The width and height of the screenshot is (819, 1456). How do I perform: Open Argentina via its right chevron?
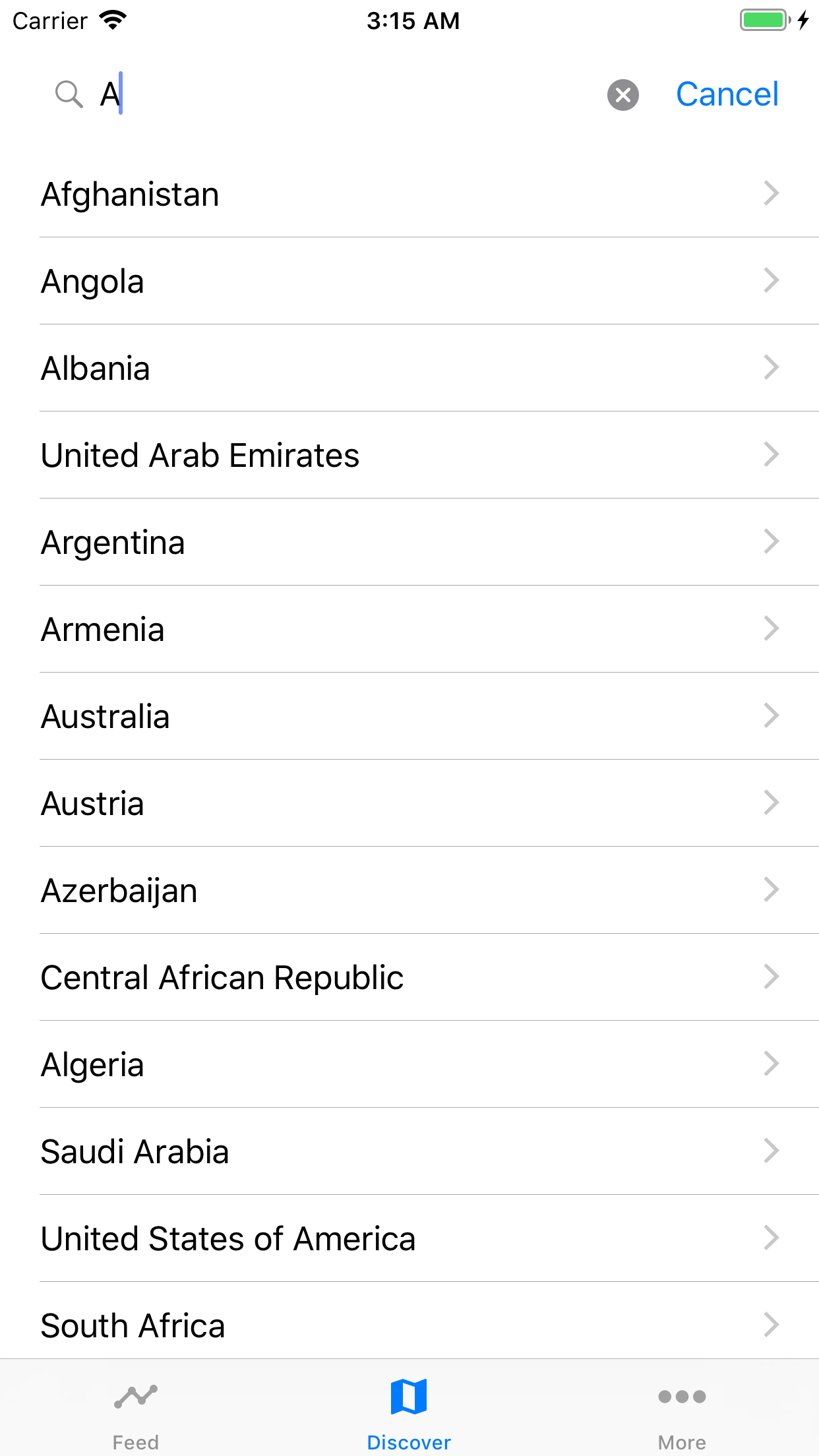(772, 541)
